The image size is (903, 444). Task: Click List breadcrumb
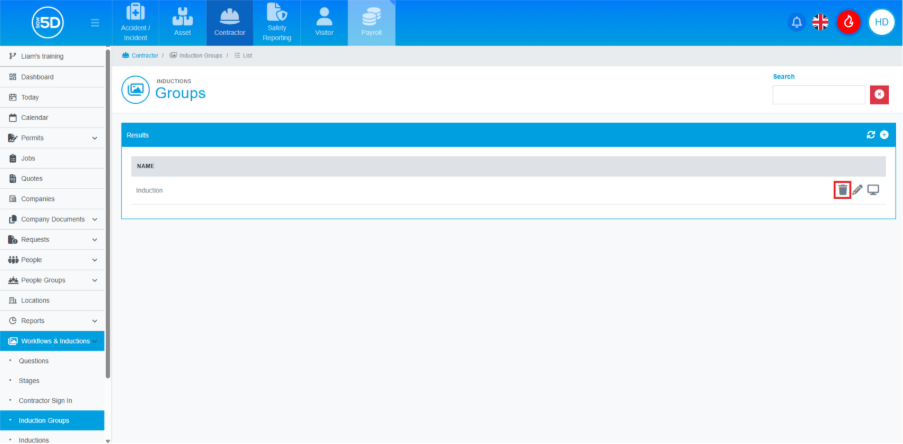[243, 56]
